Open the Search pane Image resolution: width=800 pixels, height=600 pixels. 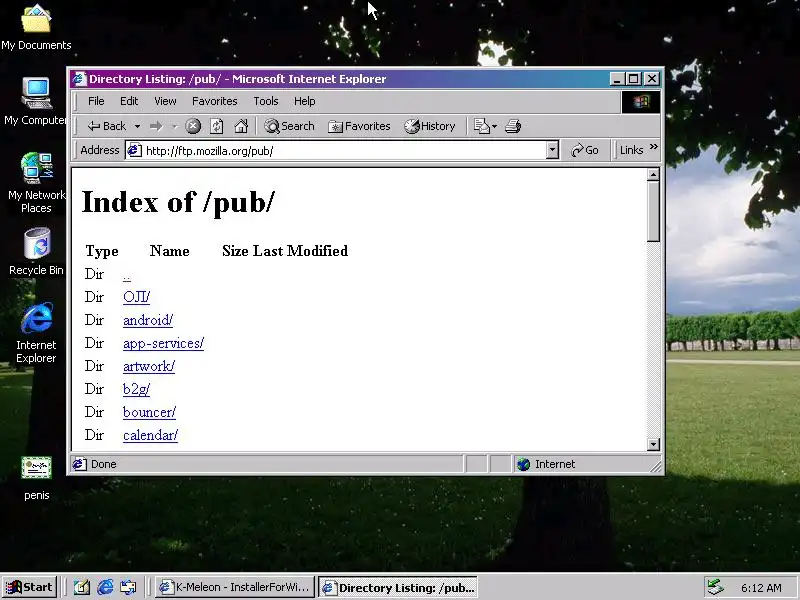[289, 126]
